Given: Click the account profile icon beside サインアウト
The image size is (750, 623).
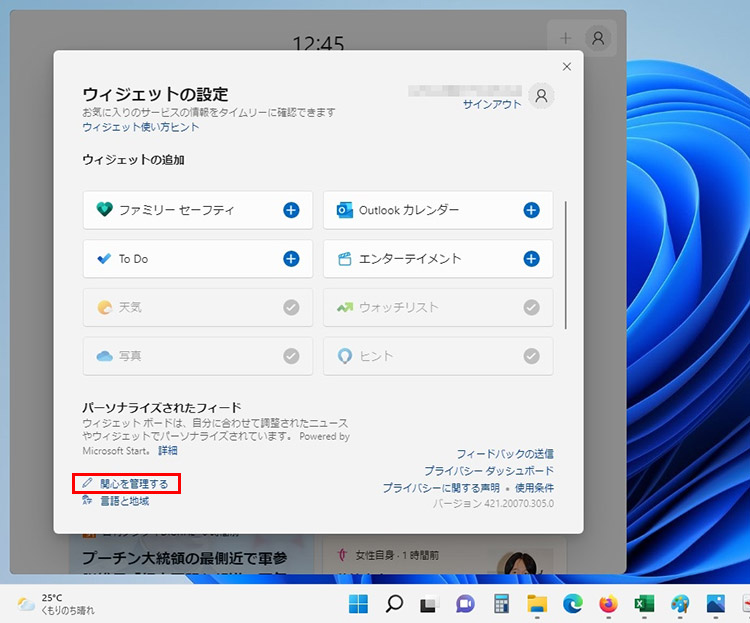Looking at the screenshot, I should (x=541, y=96).
